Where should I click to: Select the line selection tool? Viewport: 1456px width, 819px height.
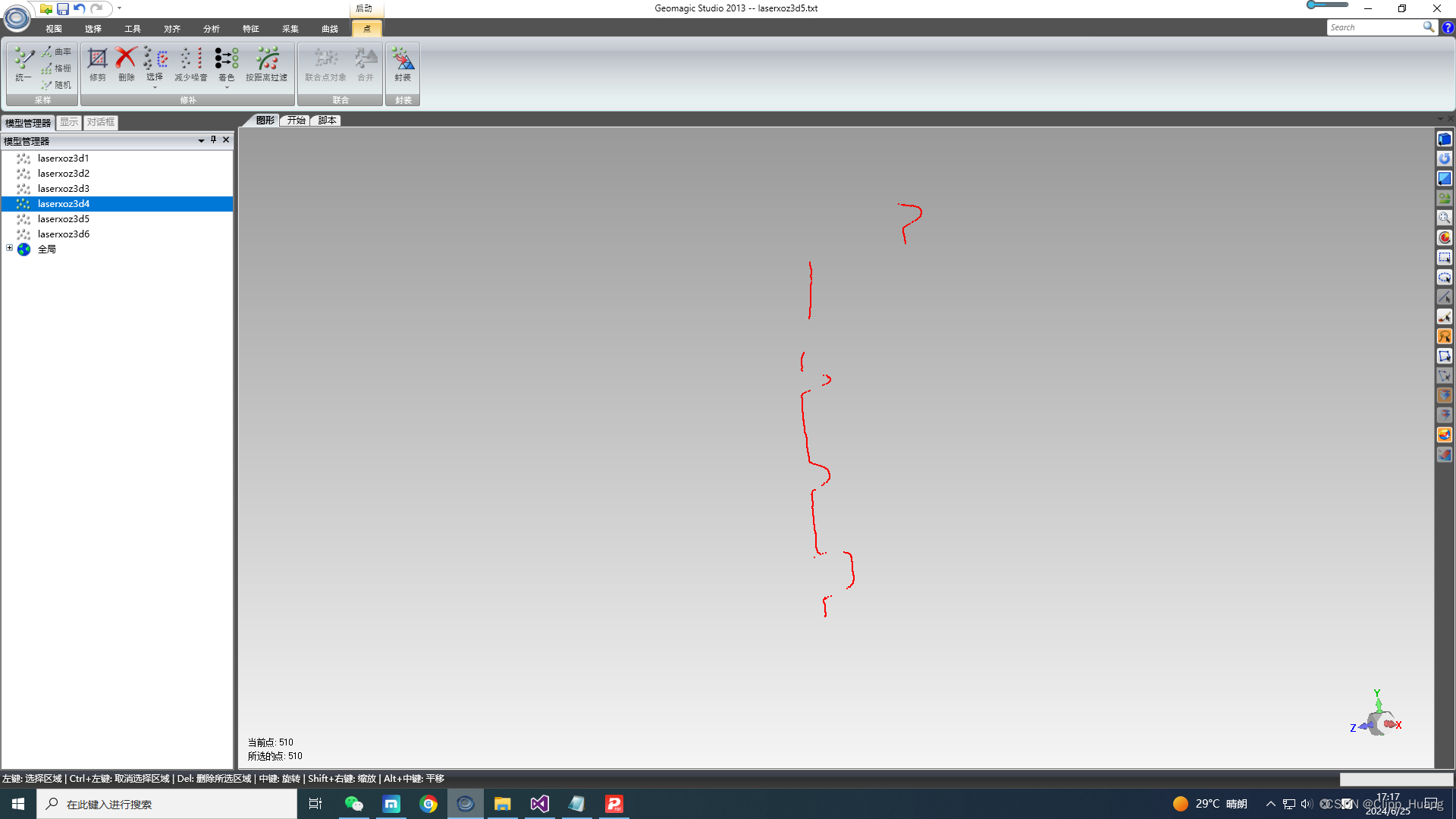(1445, 297)
